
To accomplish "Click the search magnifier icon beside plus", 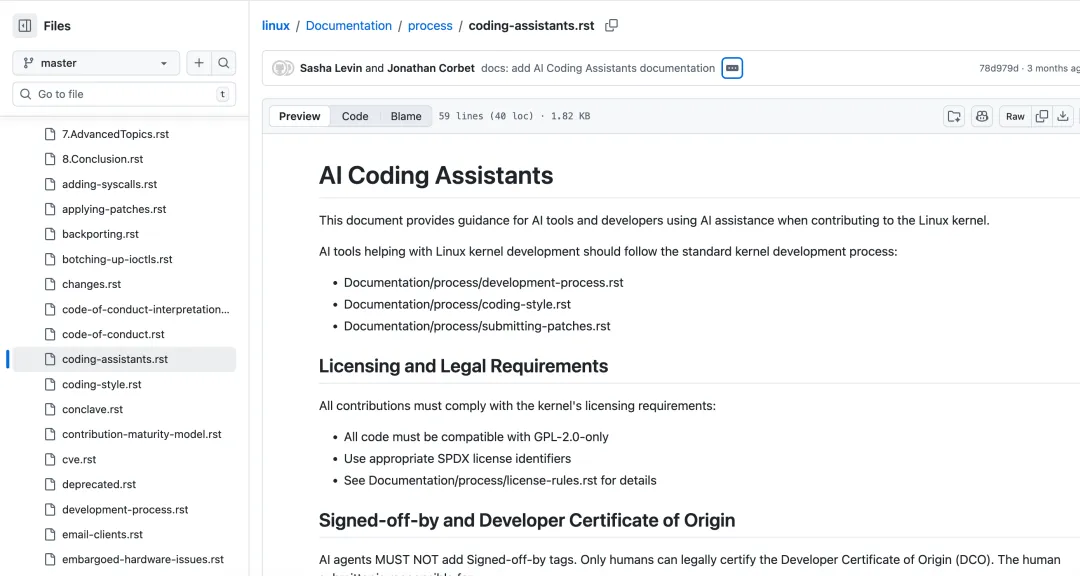I will (224, 63).
